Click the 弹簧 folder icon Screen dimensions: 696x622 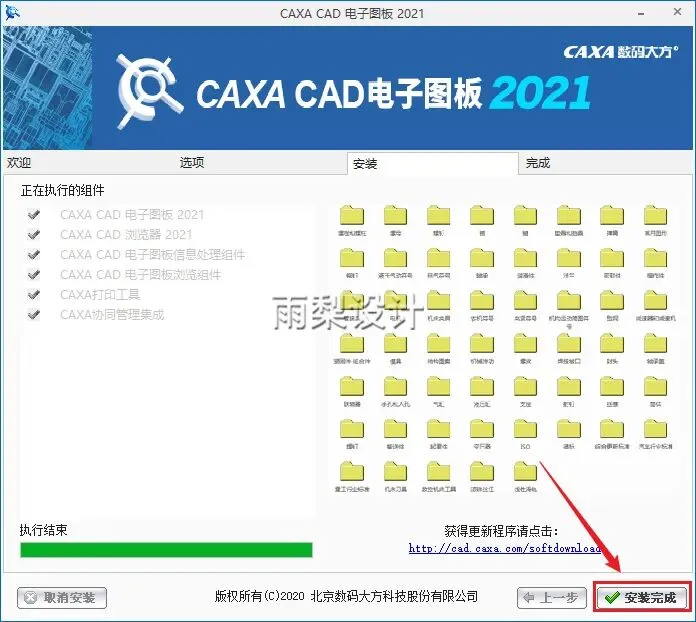pyautogui.click(x=612, y=216)
